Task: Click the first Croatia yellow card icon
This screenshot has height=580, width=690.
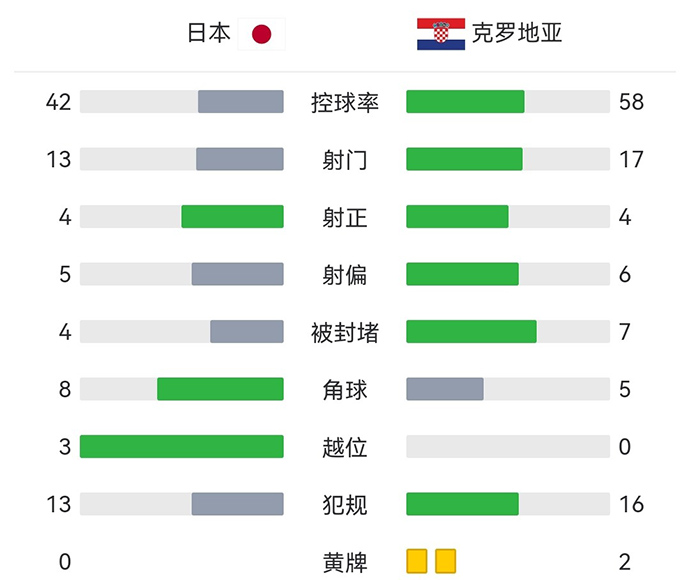Action: tap(417, 561)
